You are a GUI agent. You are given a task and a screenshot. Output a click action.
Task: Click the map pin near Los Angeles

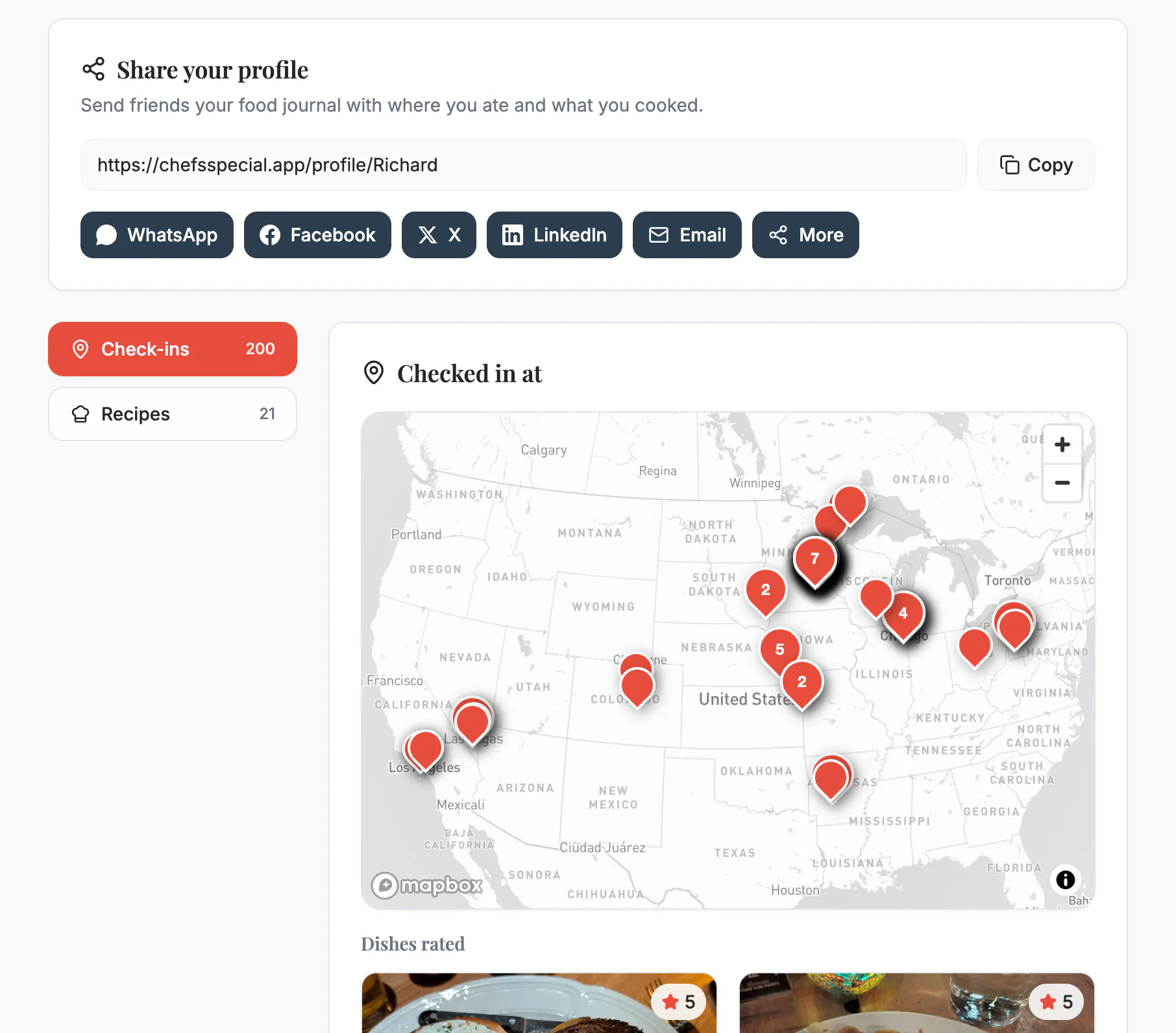(426, 750)
